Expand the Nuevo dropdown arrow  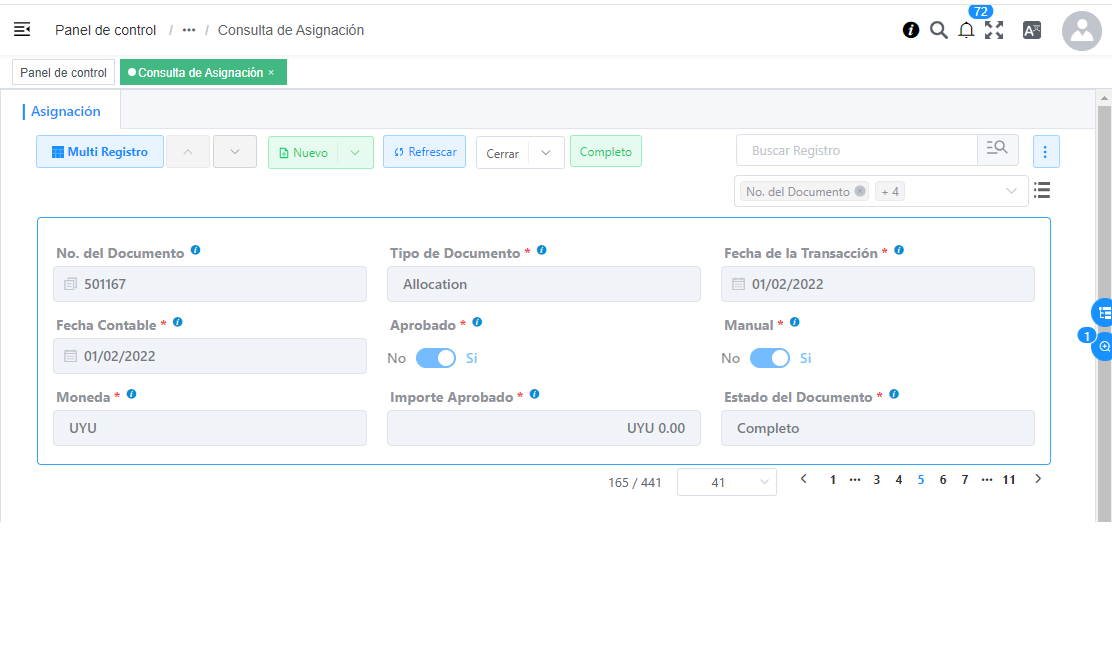pos(355,152)
